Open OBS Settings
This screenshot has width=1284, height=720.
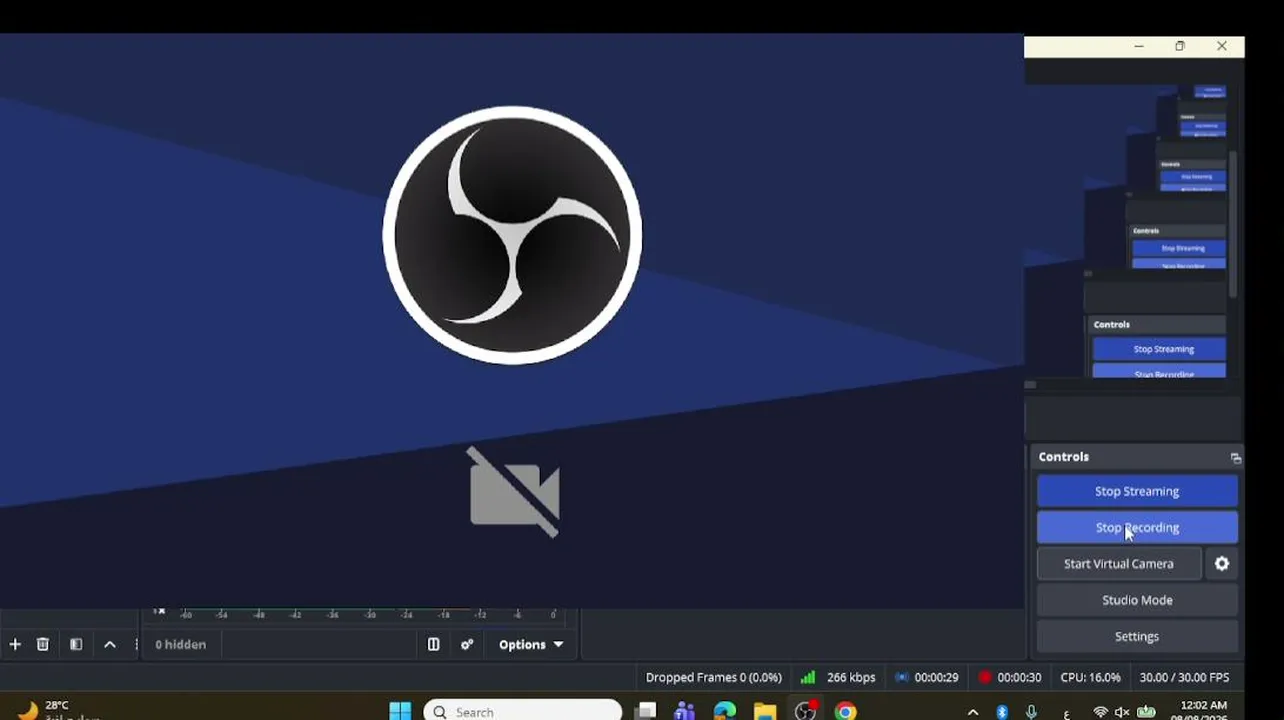tap(1137, 636)
